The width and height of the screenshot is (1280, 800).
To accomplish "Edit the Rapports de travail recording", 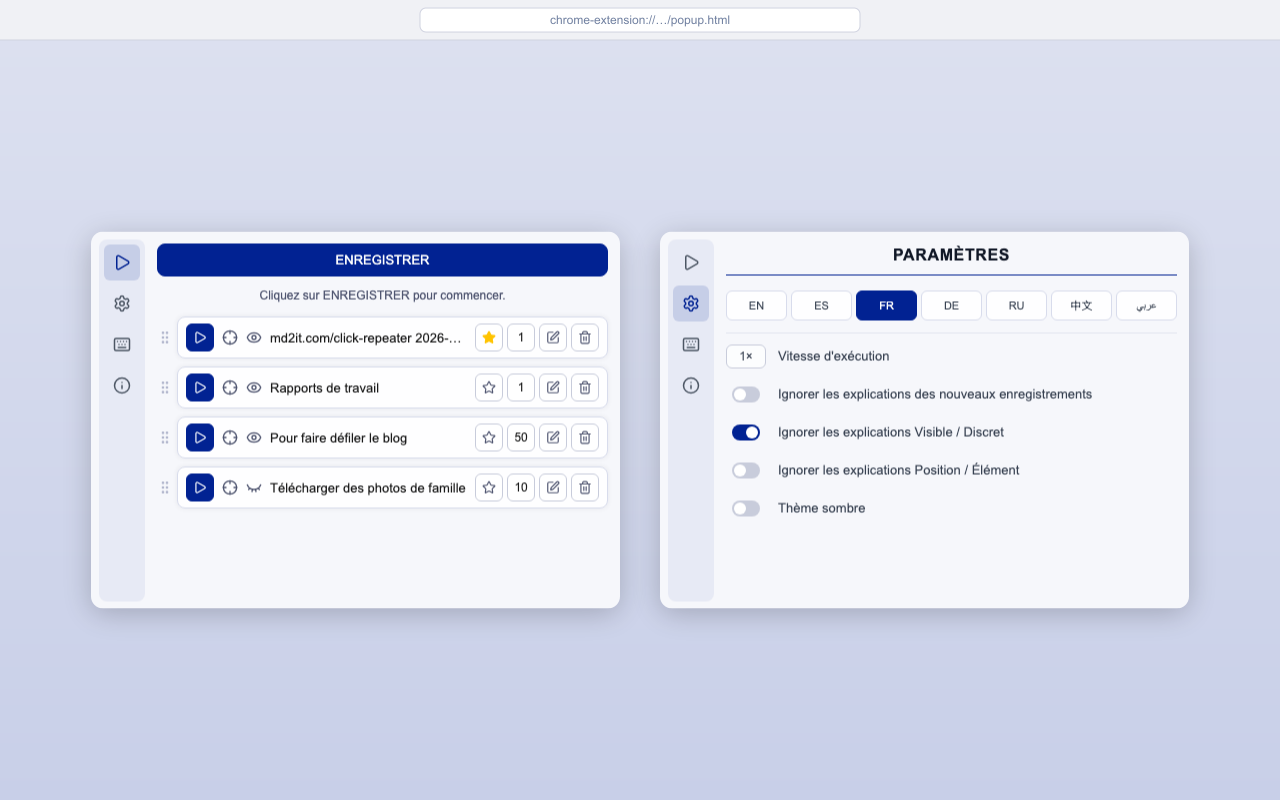I will pos(553,388).
